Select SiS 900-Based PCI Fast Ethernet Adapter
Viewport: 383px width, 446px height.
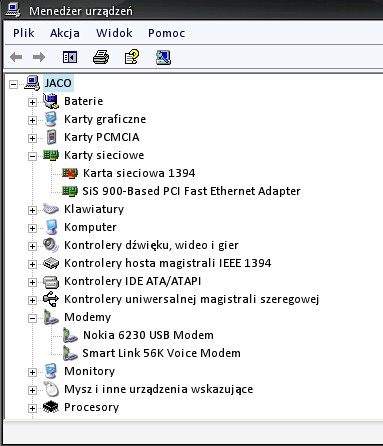pos(191,191)
